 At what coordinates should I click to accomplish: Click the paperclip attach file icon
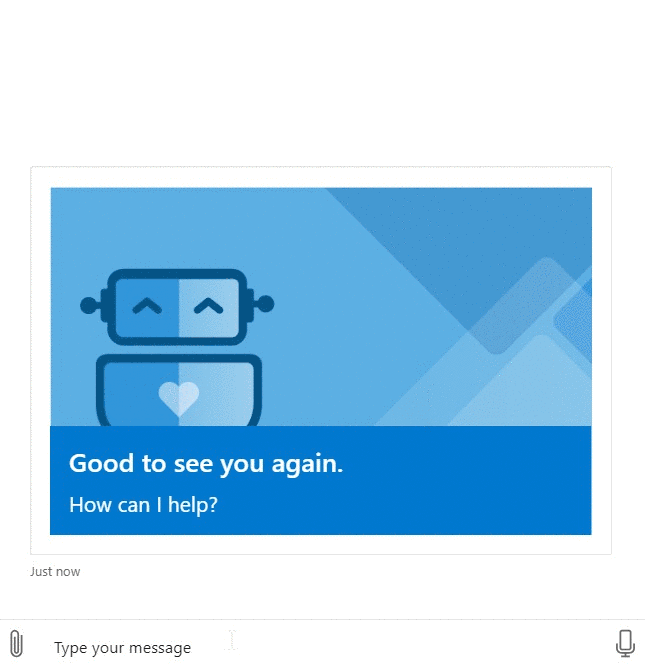click(x=16, y=643)
